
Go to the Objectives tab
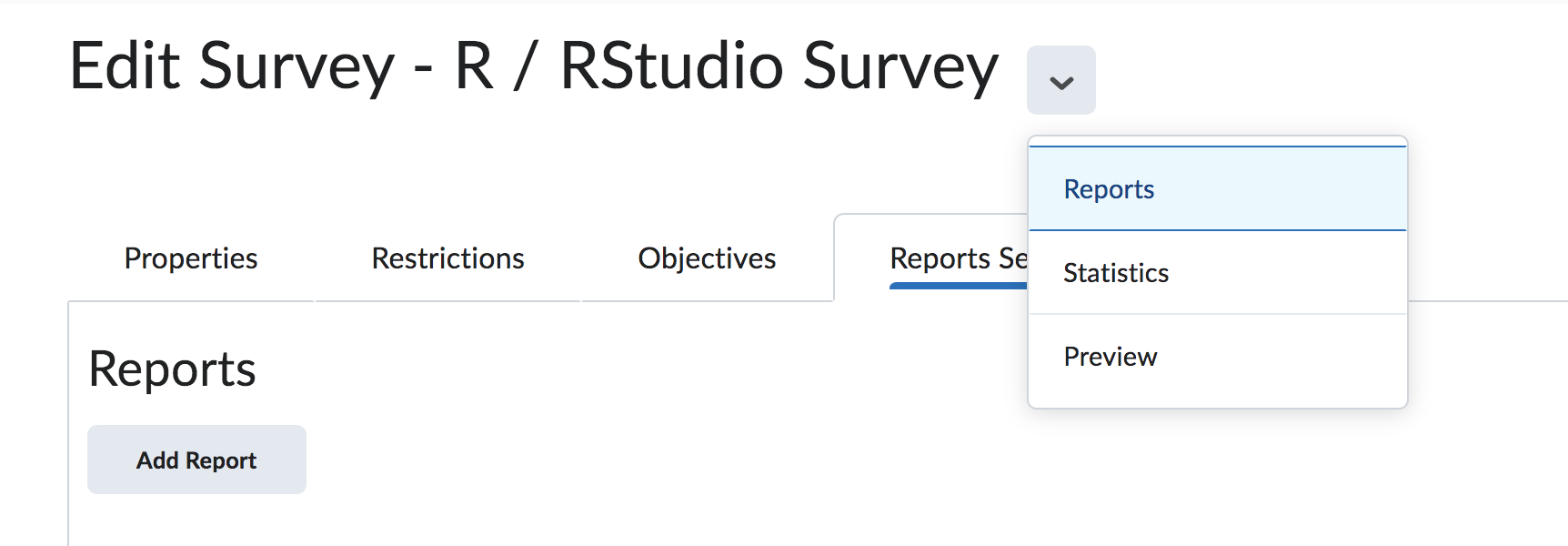(707, 258)
